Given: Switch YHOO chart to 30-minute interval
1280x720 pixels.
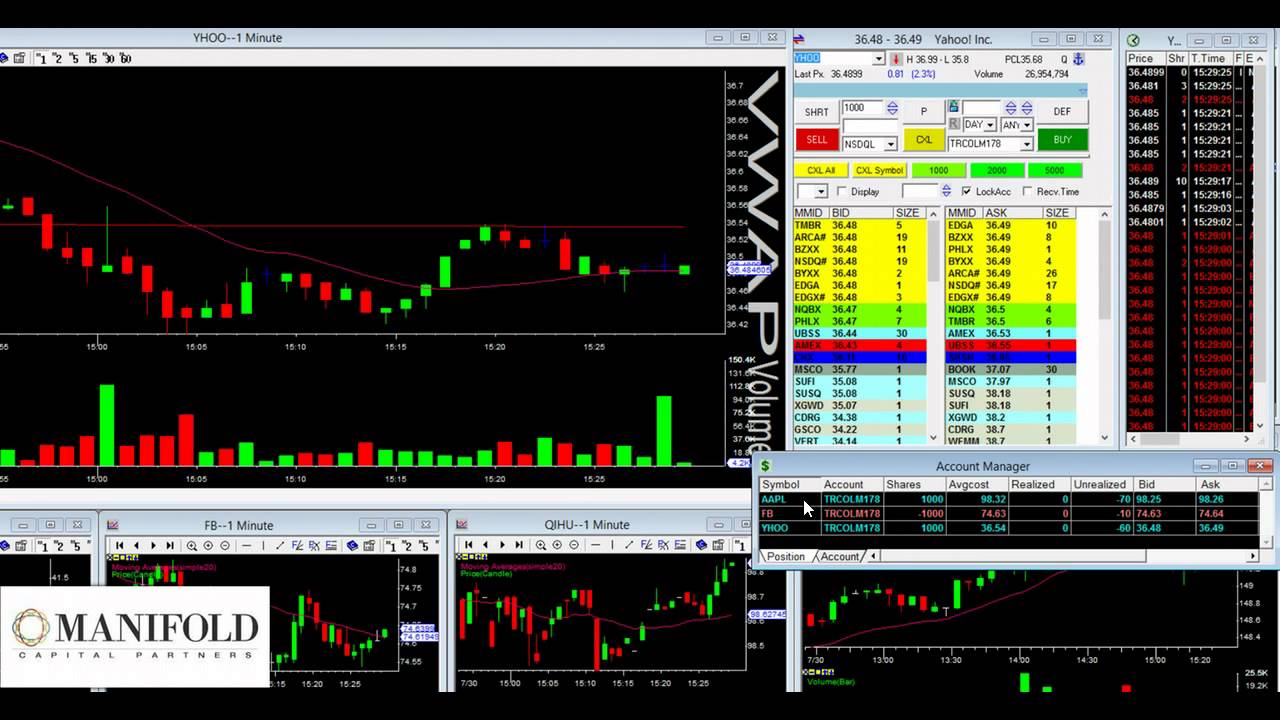Looking at the screenshot, I should 108,58.
